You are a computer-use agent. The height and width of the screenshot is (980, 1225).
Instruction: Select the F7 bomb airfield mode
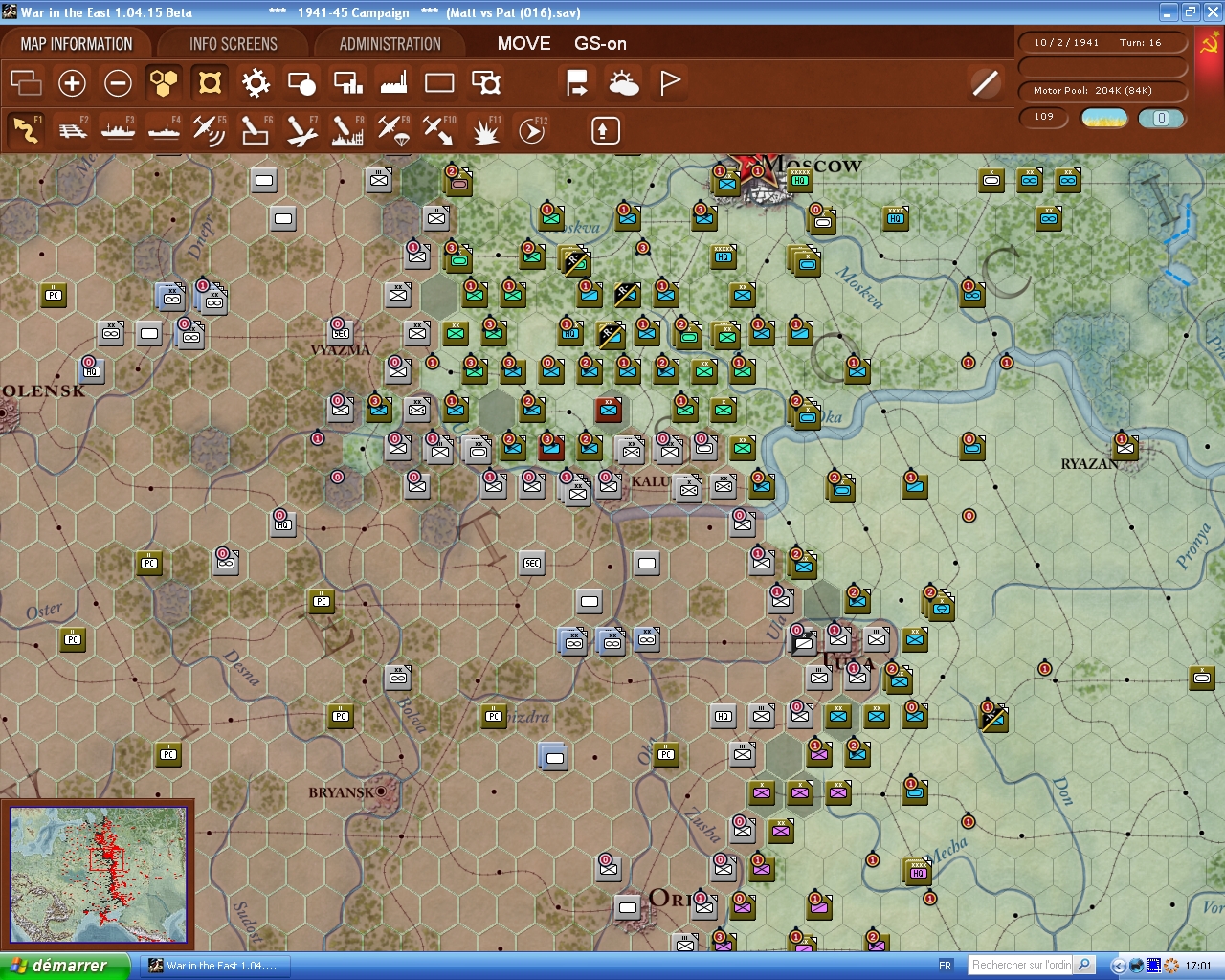(301, 130)
